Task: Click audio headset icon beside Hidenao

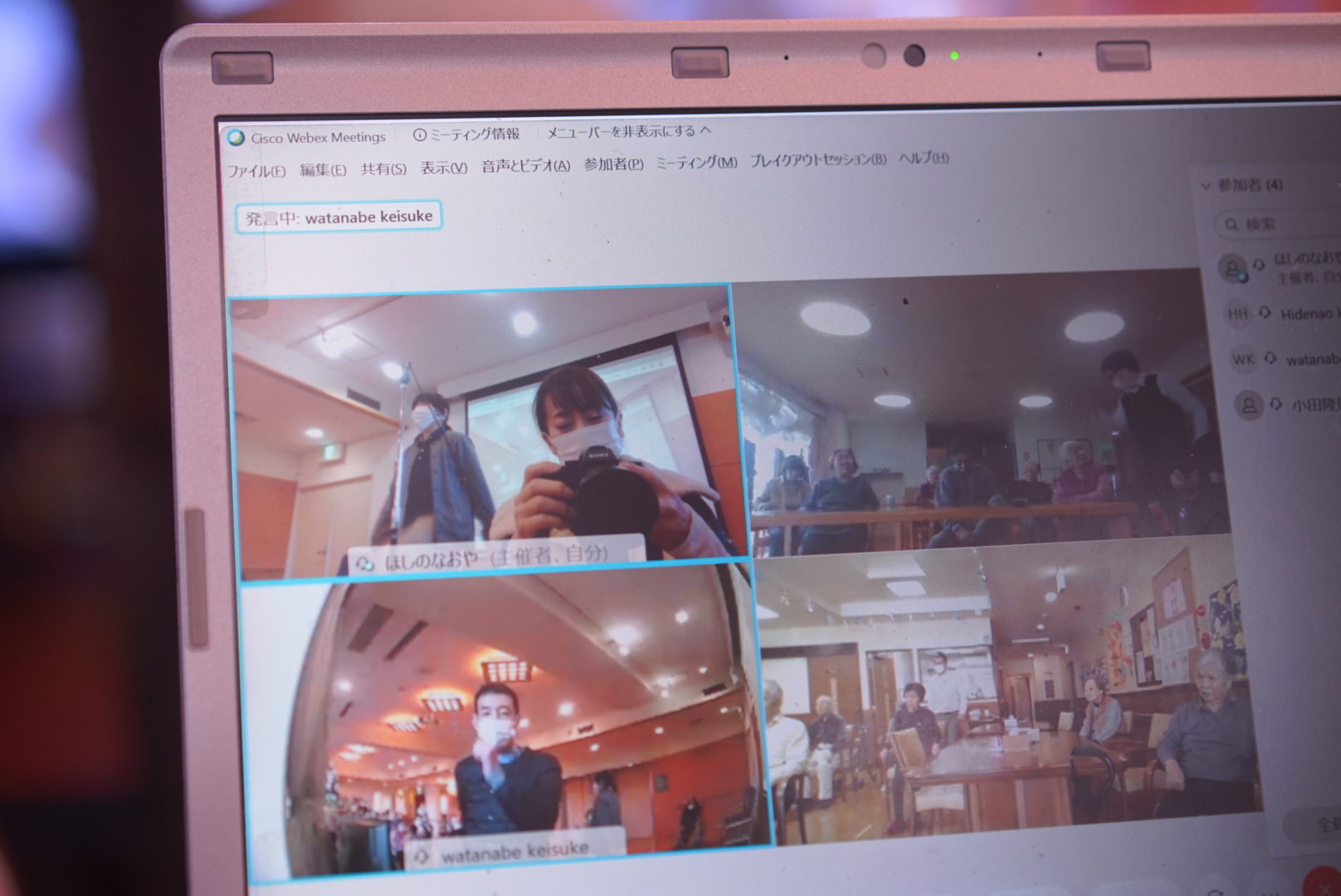Action: coord(1265,314)
